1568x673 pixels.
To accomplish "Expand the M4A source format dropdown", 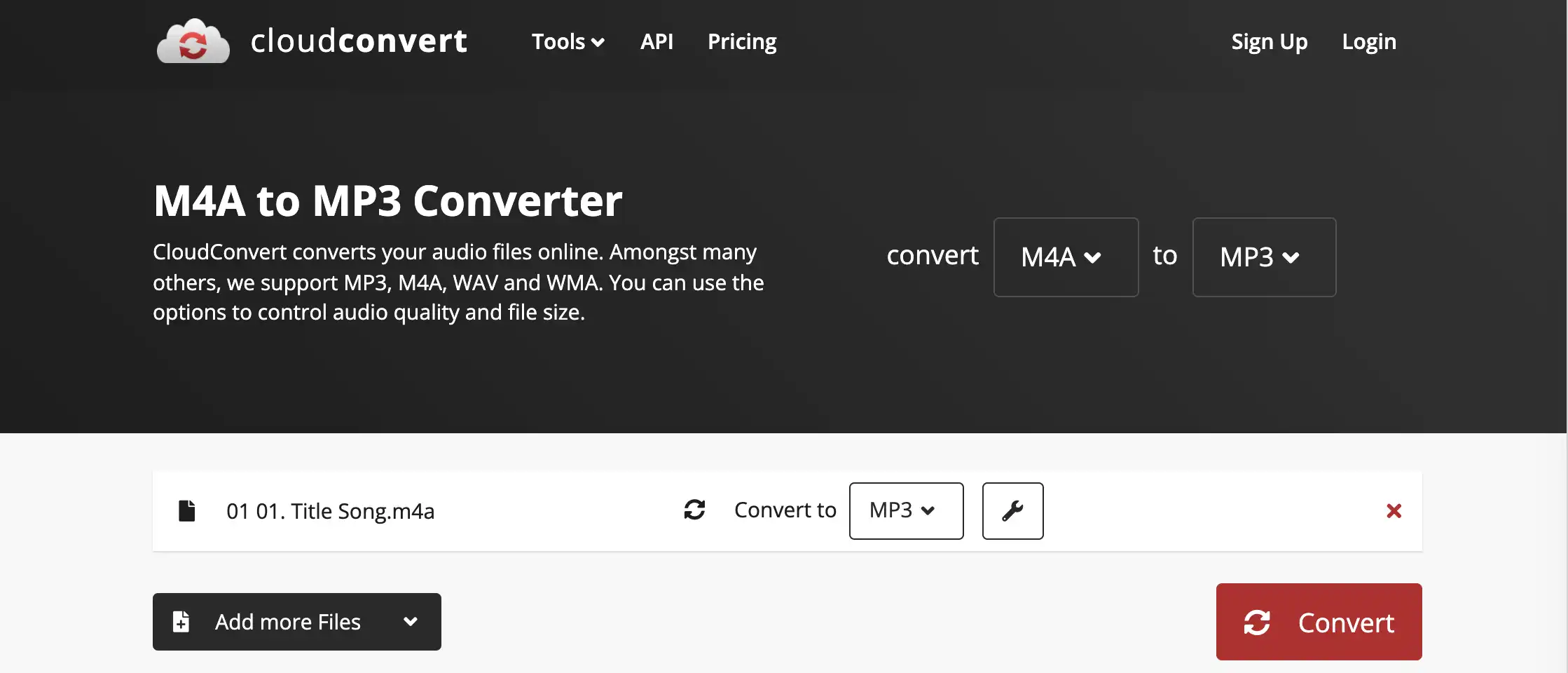I will 1066,257.
